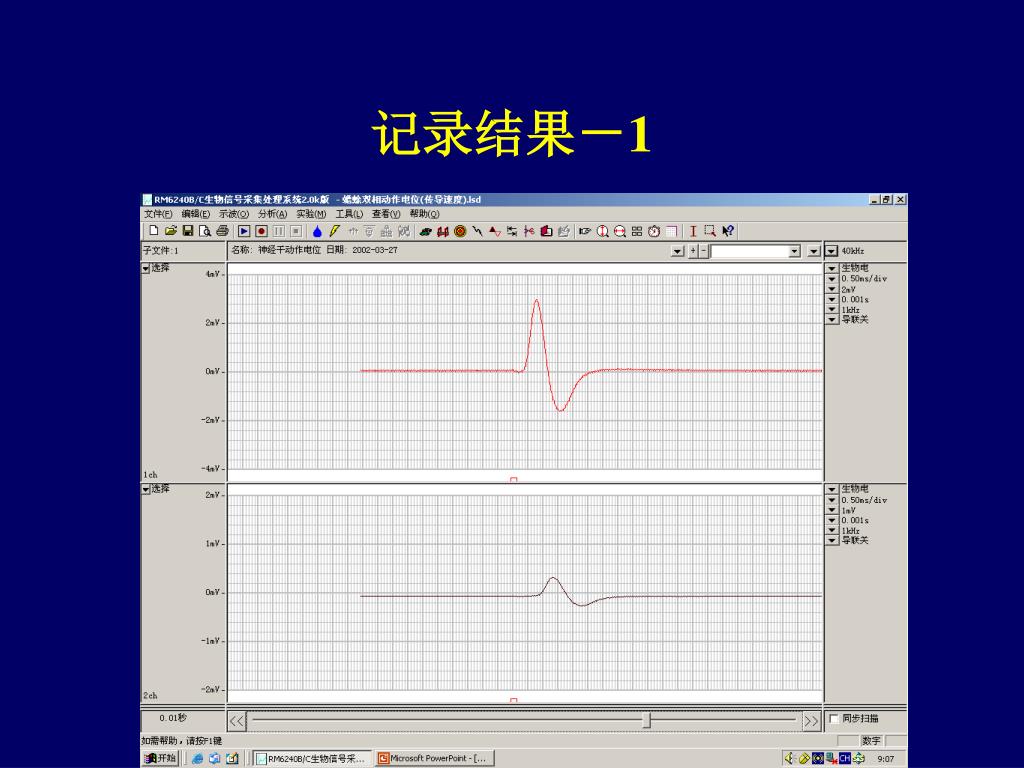
Task: Click the horizontal zoom magnifier icon
Action: [620, 231]
